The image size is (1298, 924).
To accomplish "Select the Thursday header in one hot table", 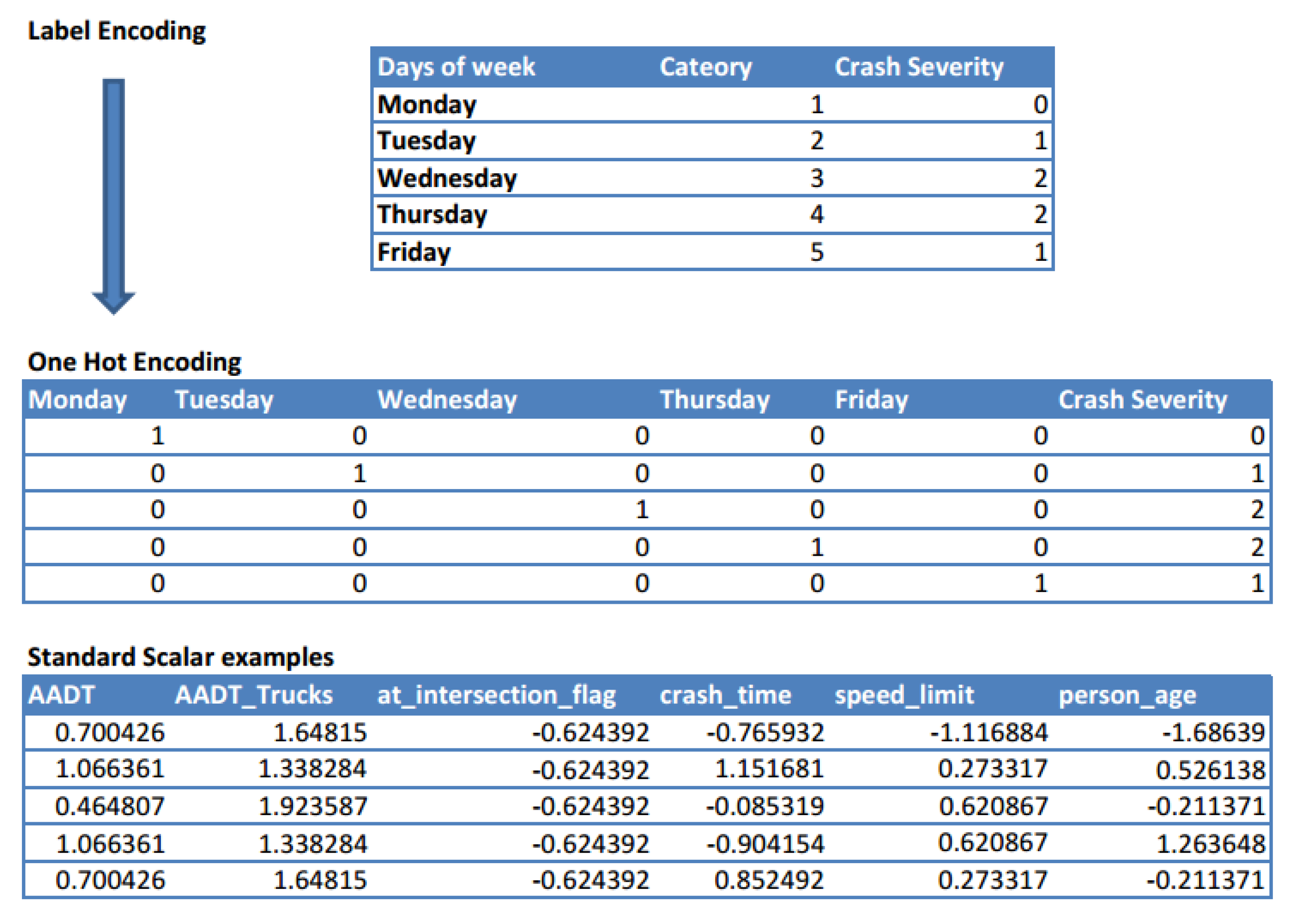I will click(x=714, y=399).
